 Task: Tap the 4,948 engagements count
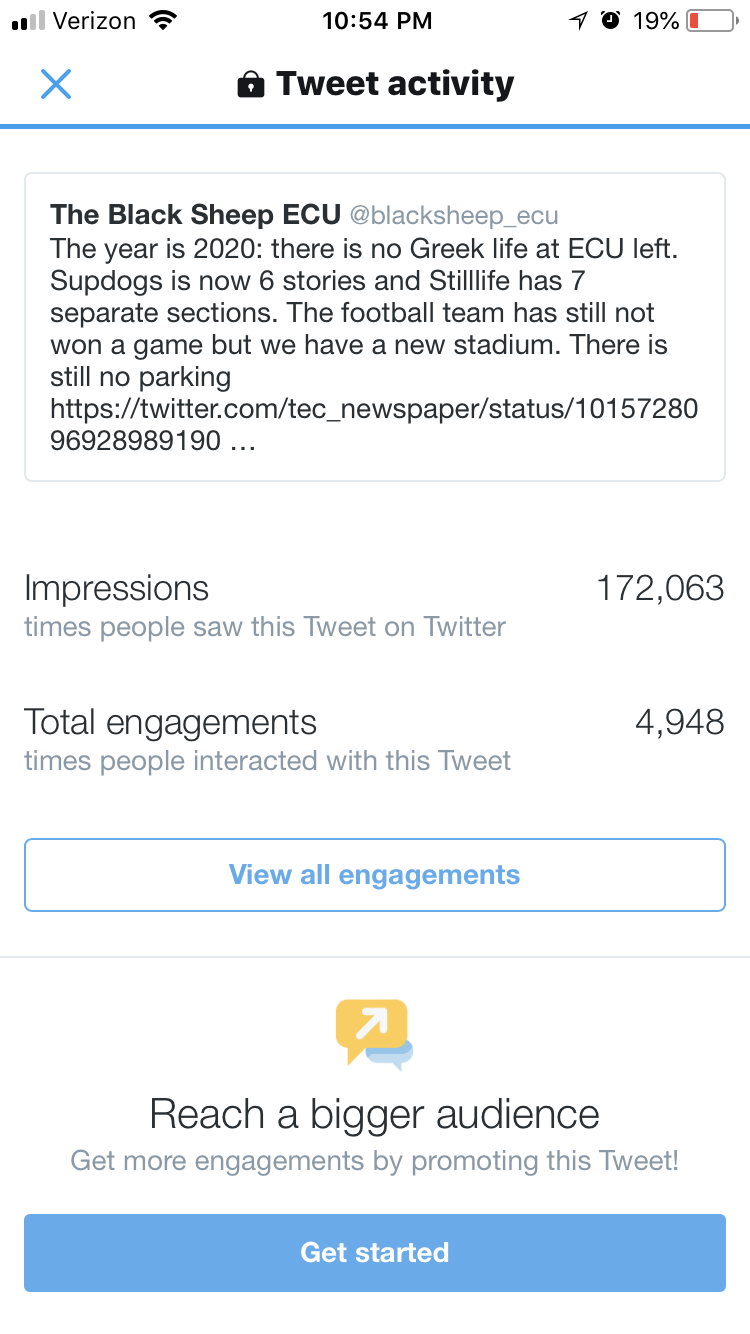click(679, 722)
